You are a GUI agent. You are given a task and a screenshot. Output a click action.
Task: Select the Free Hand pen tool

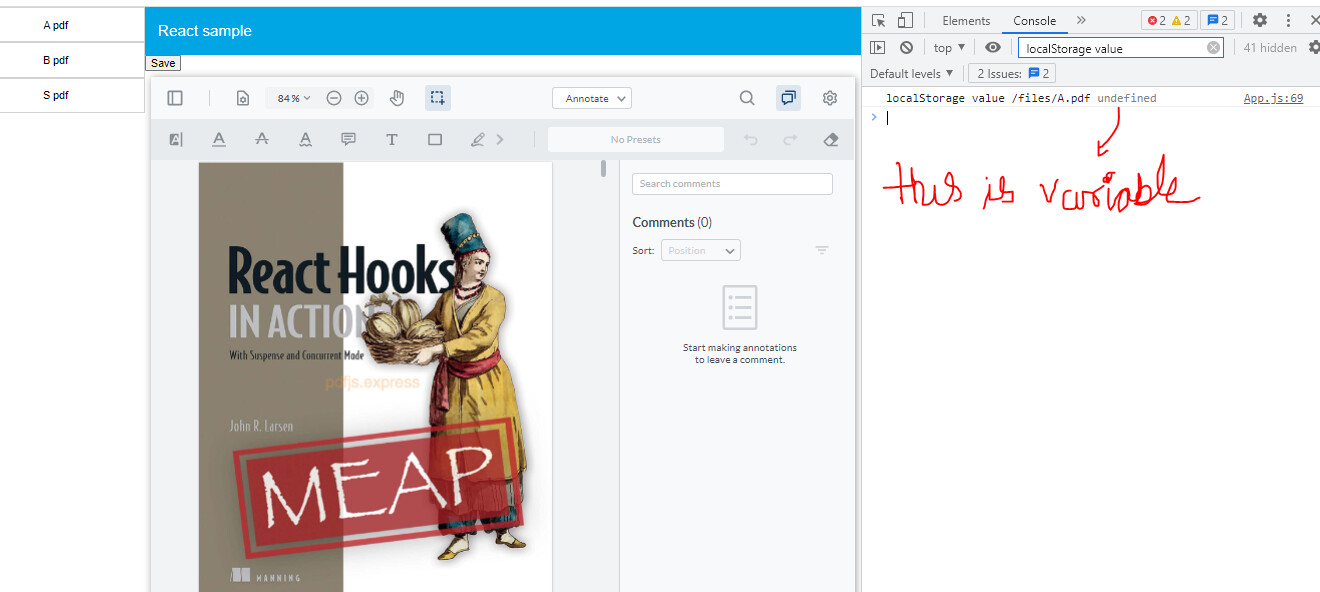point(478,140)
